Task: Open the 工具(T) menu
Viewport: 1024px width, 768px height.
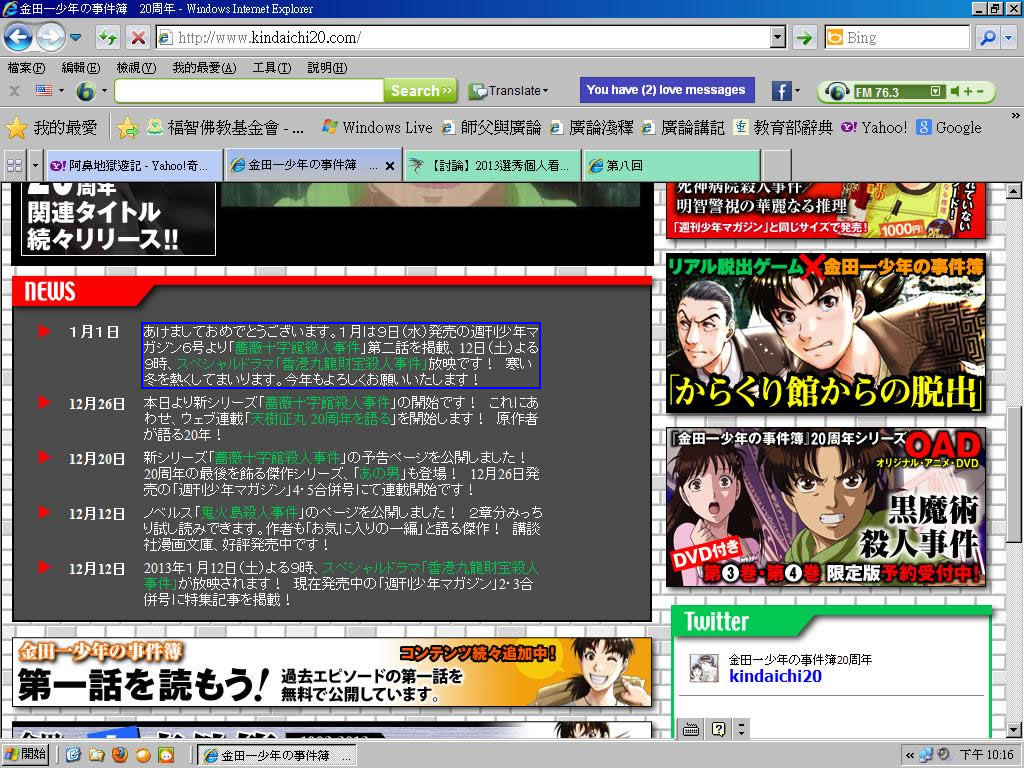Action: coord(272,68)
